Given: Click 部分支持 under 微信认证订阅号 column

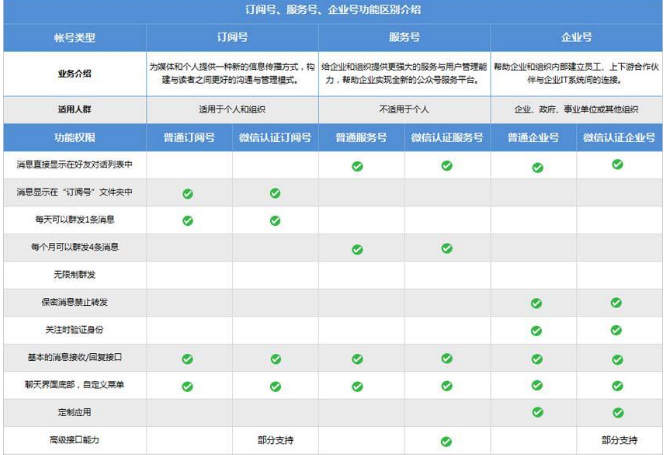Looking at the screenshot, I should point(275,440).
